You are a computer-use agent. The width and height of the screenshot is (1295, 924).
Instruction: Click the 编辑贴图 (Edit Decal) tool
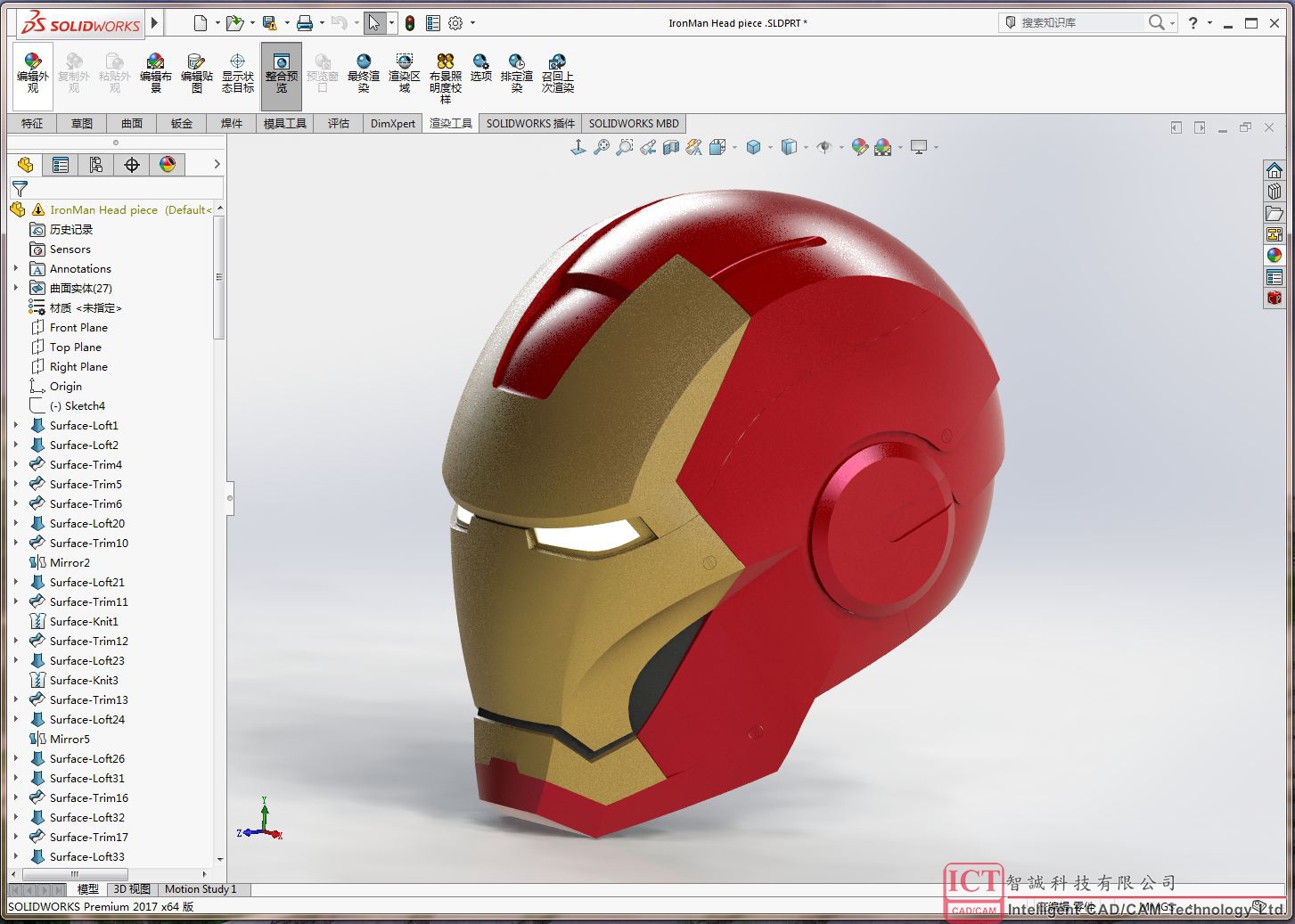click(x=197, y=73)
